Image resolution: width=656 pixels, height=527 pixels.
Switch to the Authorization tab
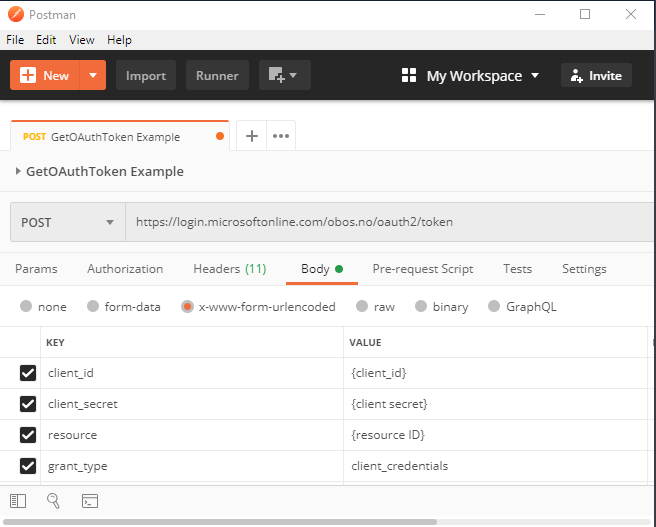click(x=125, y=269)
